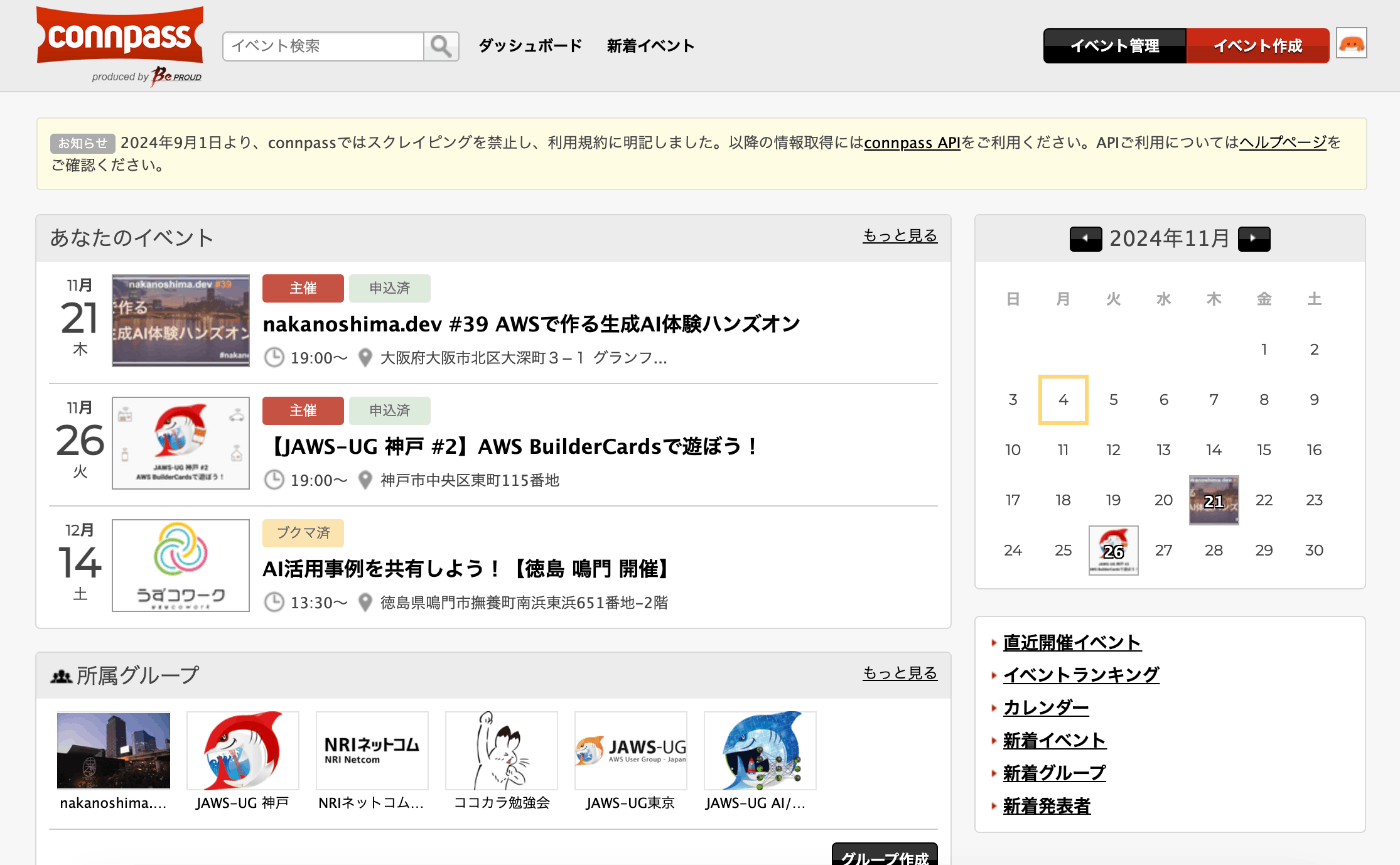1400x865 pixels.
Task: Open the JAWS-UG 神戸 #2 event thumbnail
Action: tap(181, 443)
